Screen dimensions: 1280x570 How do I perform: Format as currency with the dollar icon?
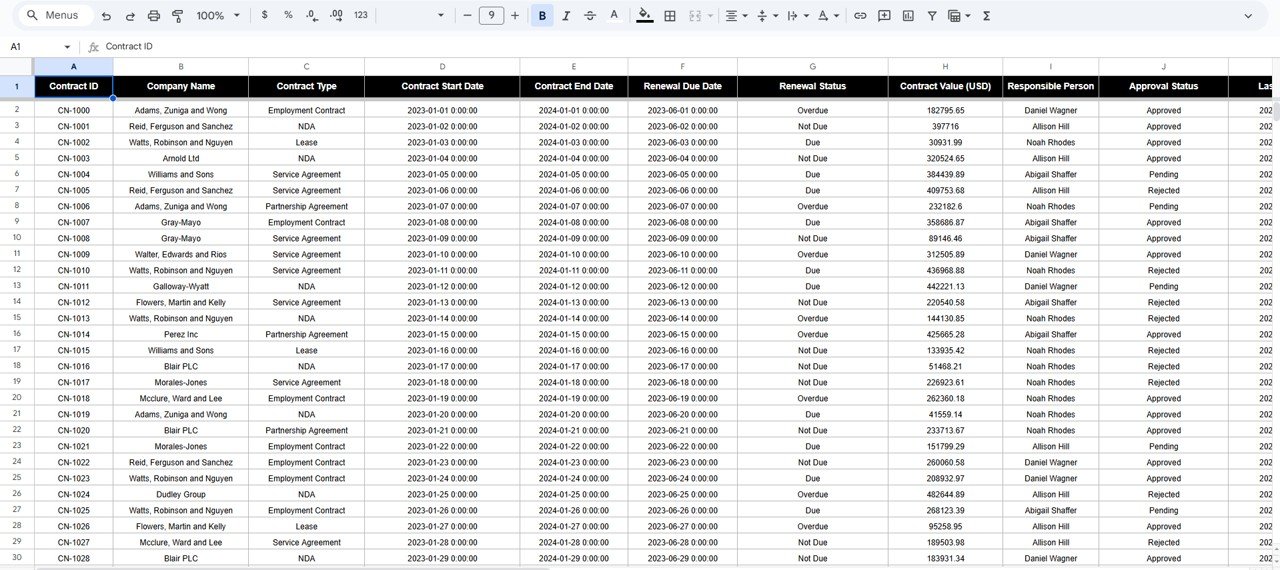click(264, 16)
